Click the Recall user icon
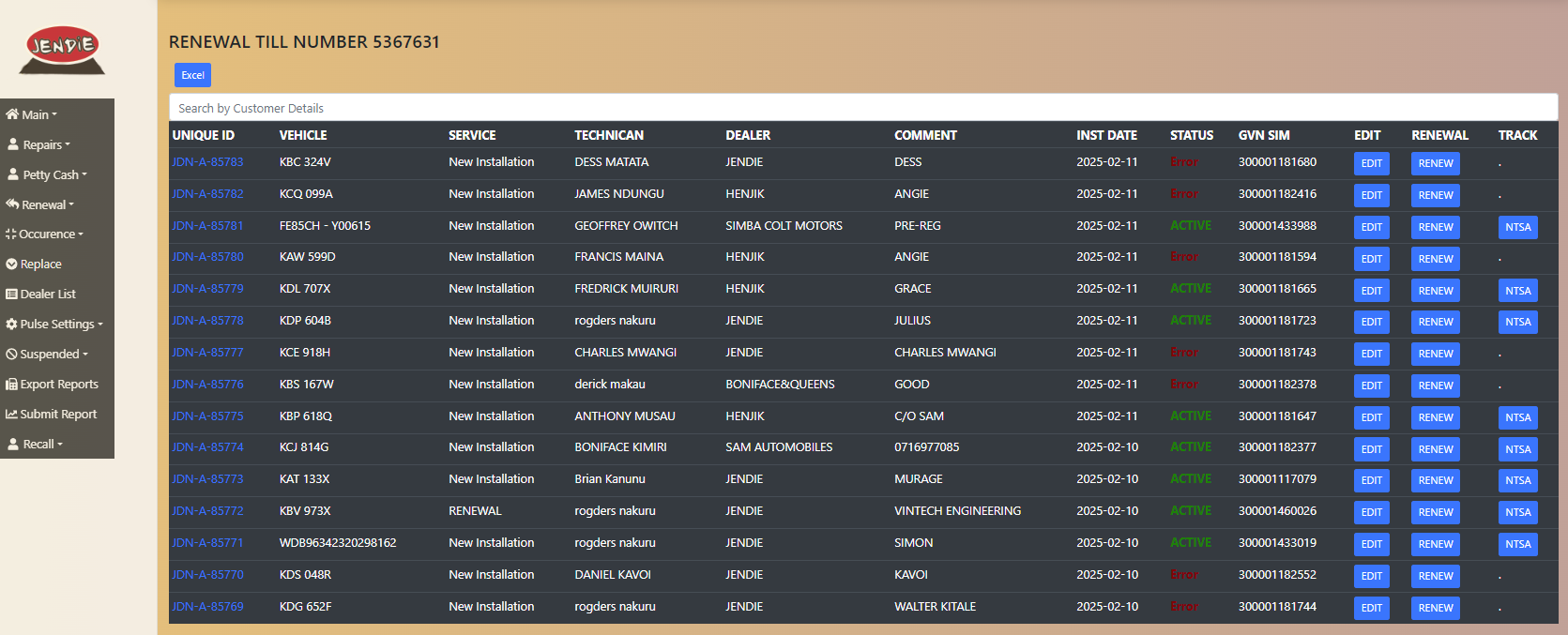Image resolution: width=1568 pixels, height=635 pixels. [13, 444]
